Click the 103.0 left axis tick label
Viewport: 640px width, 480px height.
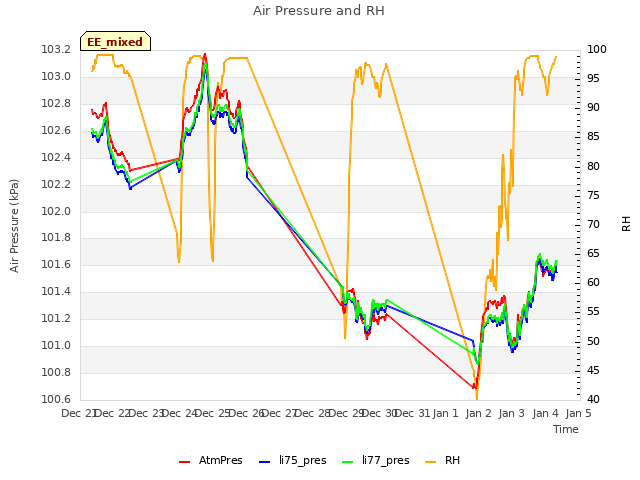coord(56,77)
